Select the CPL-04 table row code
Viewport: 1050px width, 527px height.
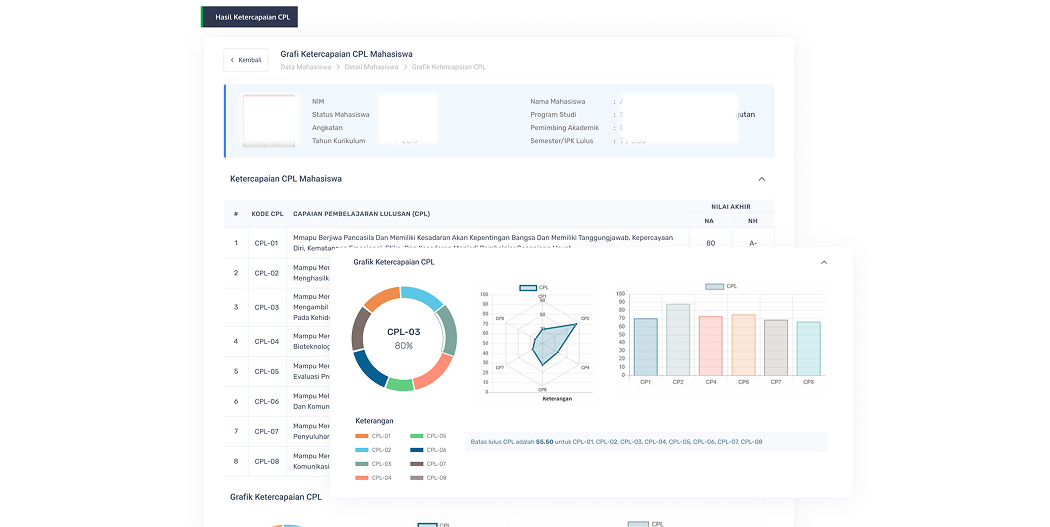267,342
